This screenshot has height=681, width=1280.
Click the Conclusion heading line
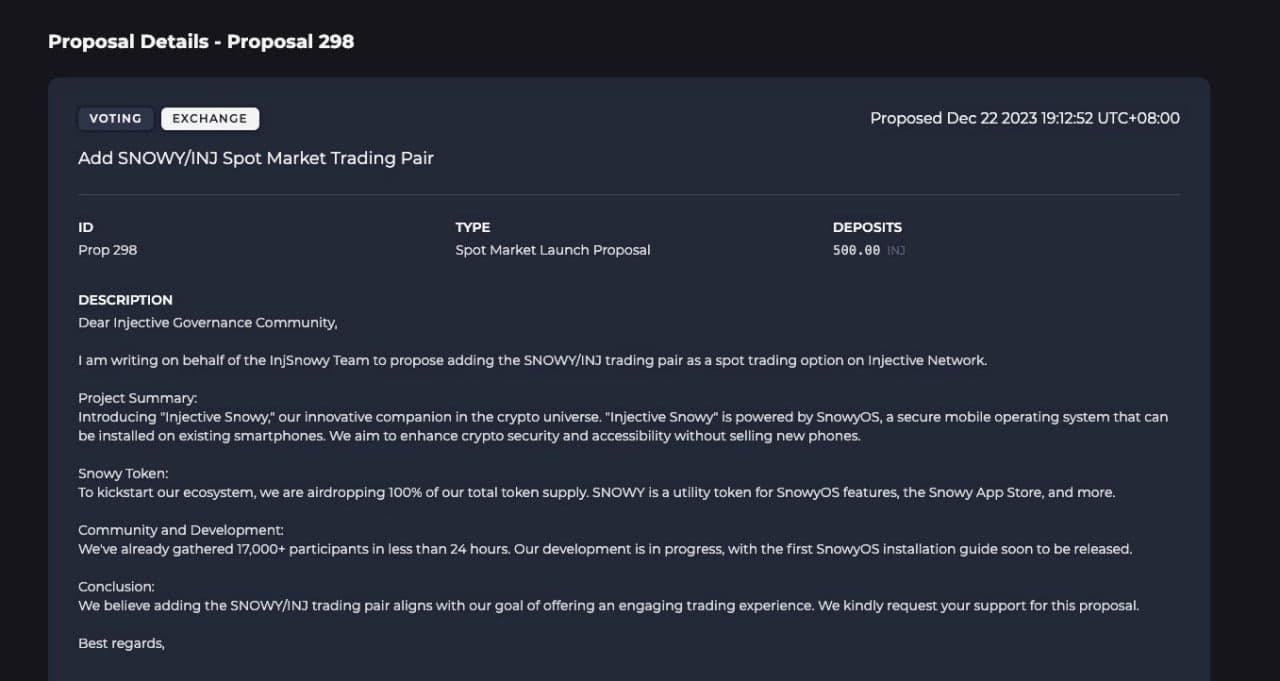117,586
